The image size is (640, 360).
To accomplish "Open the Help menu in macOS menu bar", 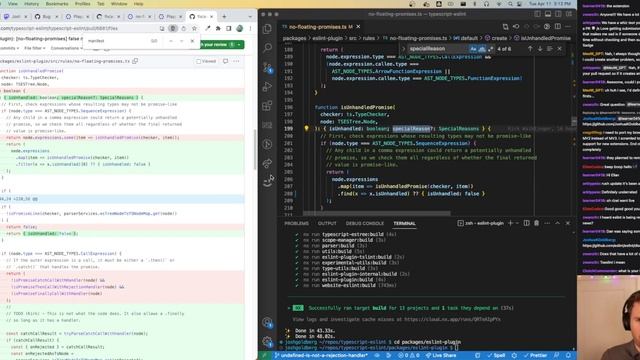I will (x=138, y=4).
